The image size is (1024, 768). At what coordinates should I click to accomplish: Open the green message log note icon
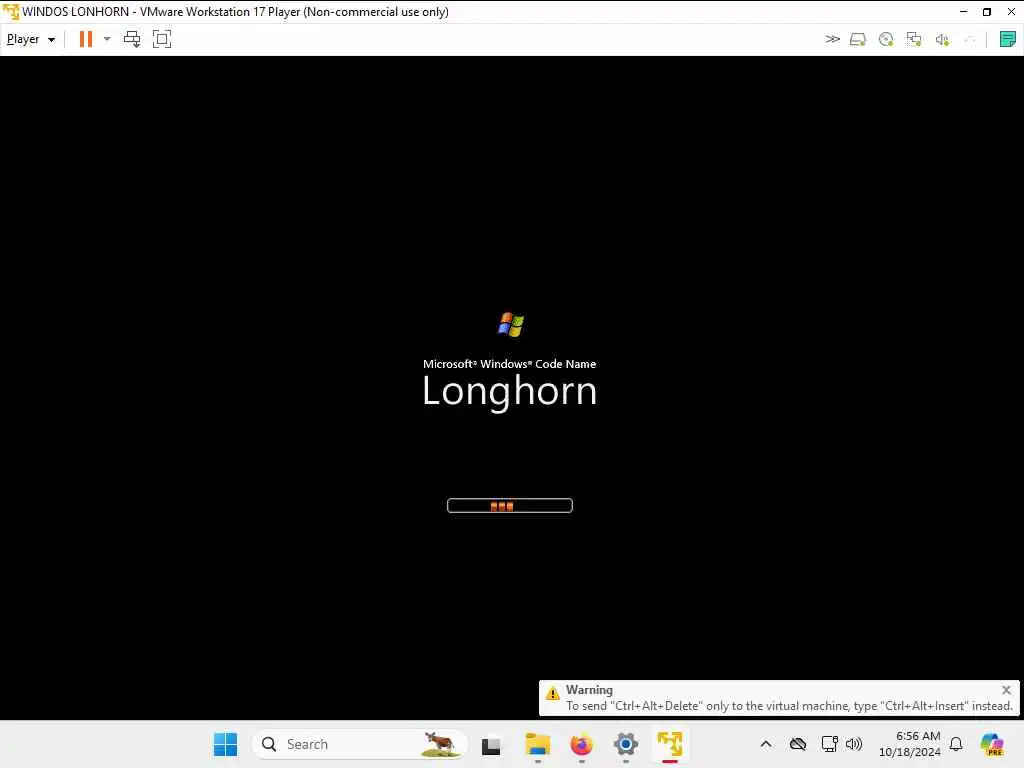(1007, 39)
